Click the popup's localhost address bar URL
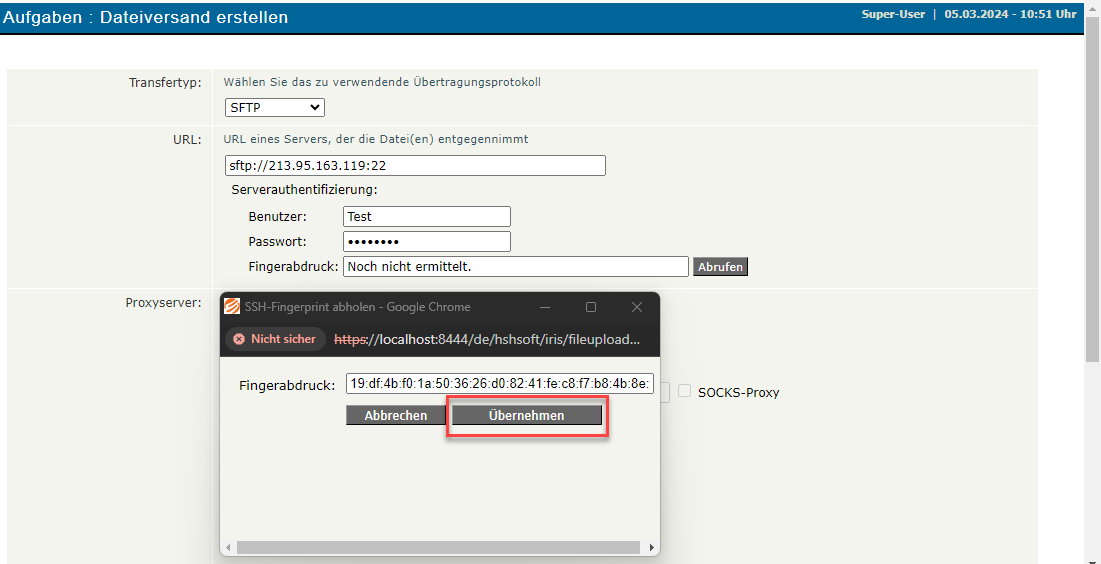Viewport: 1101px width, 564px height. [x=487, y=339]
